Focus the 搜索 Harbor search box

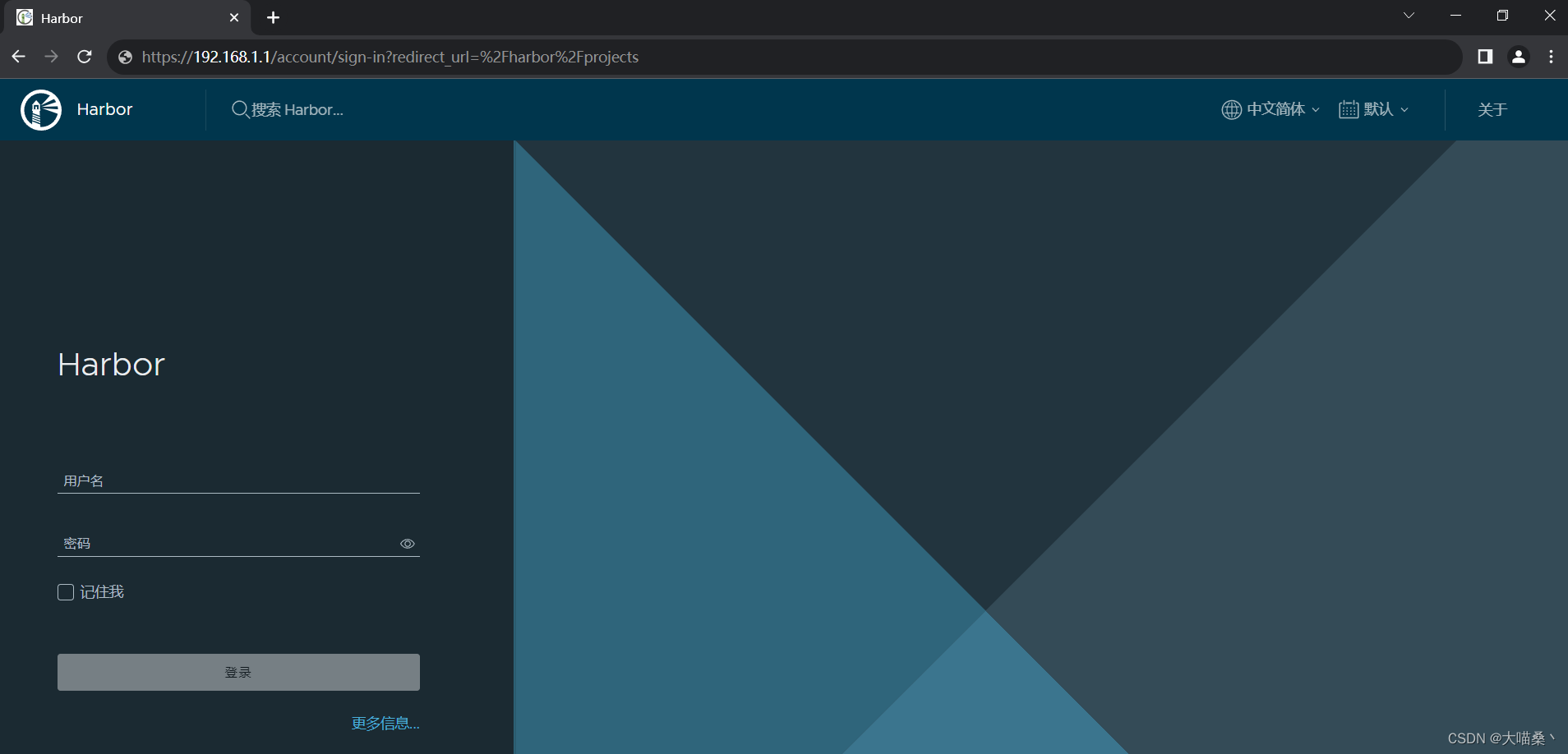(297, 109)
